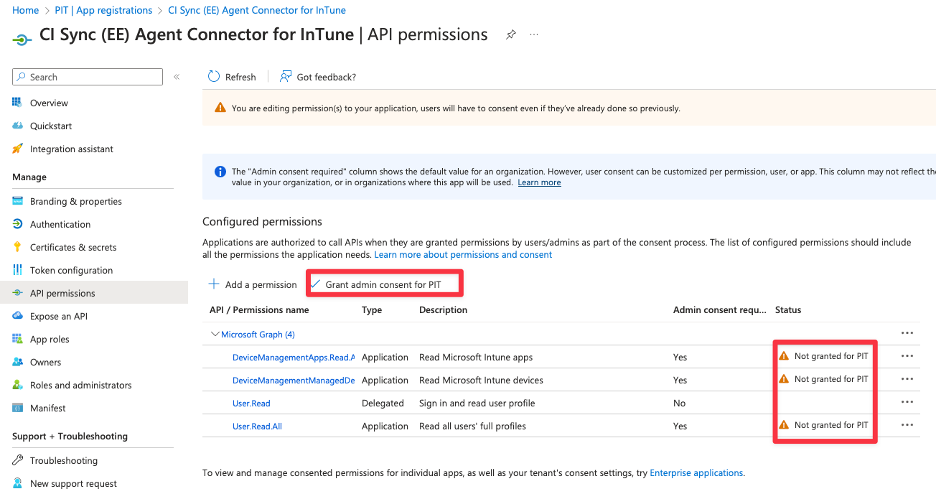The width and height of the screenshot is (936, 494).
Task: Open the DeviceManagementManagedDe permission link
Action: (x=293, y=380)
